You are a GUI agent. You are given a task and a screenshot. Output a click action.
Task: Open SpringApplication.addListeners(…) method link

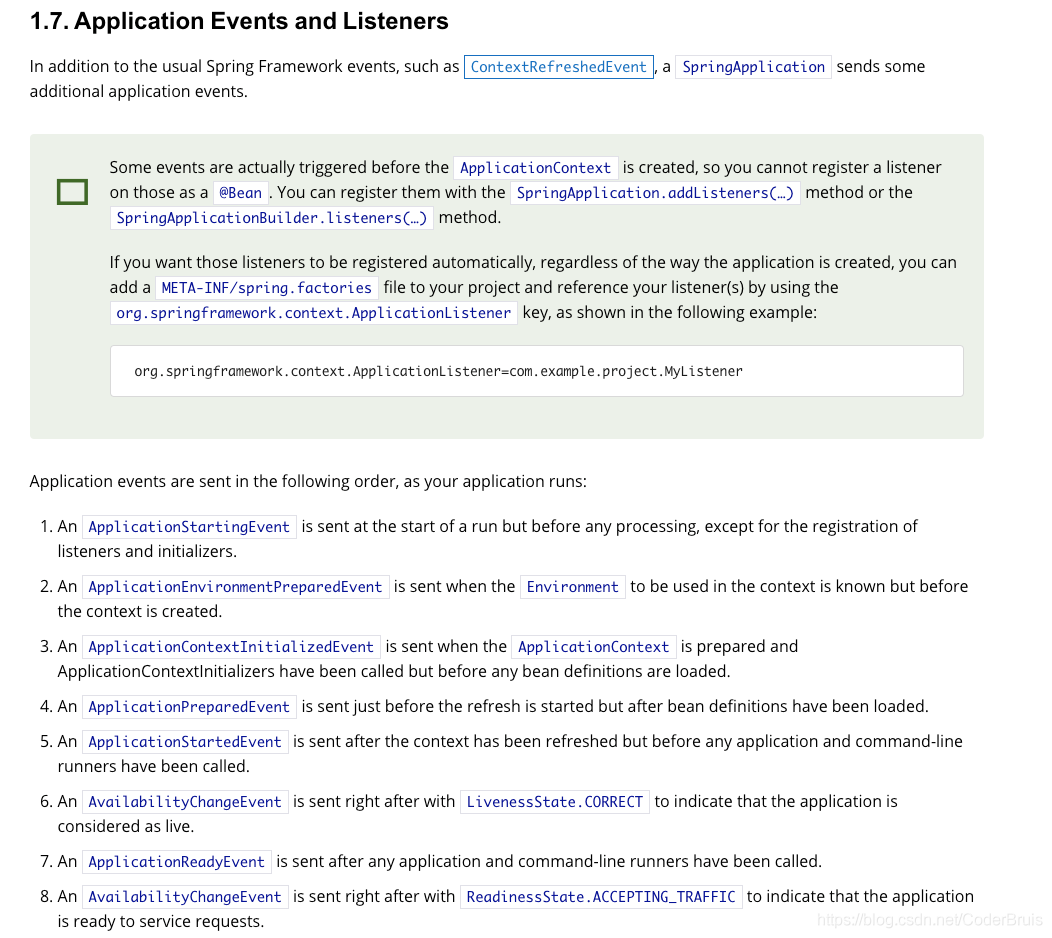[x=655, y=193]
